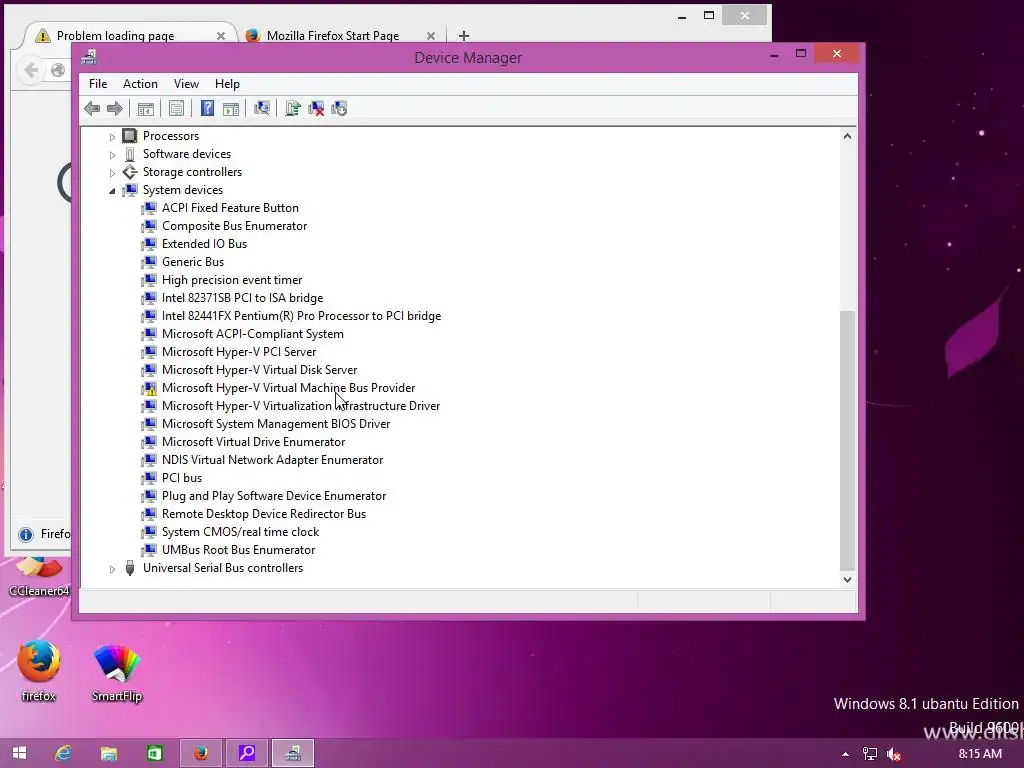Click Firefox back navigation button
Viewport: 1024px width, 768px height.
[31, 70]
